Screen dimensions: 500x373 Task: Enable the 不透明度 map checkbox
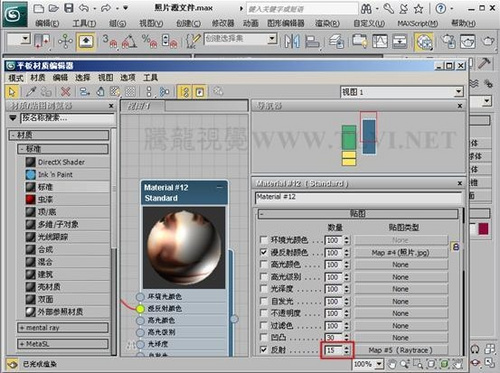pos(264,313)
